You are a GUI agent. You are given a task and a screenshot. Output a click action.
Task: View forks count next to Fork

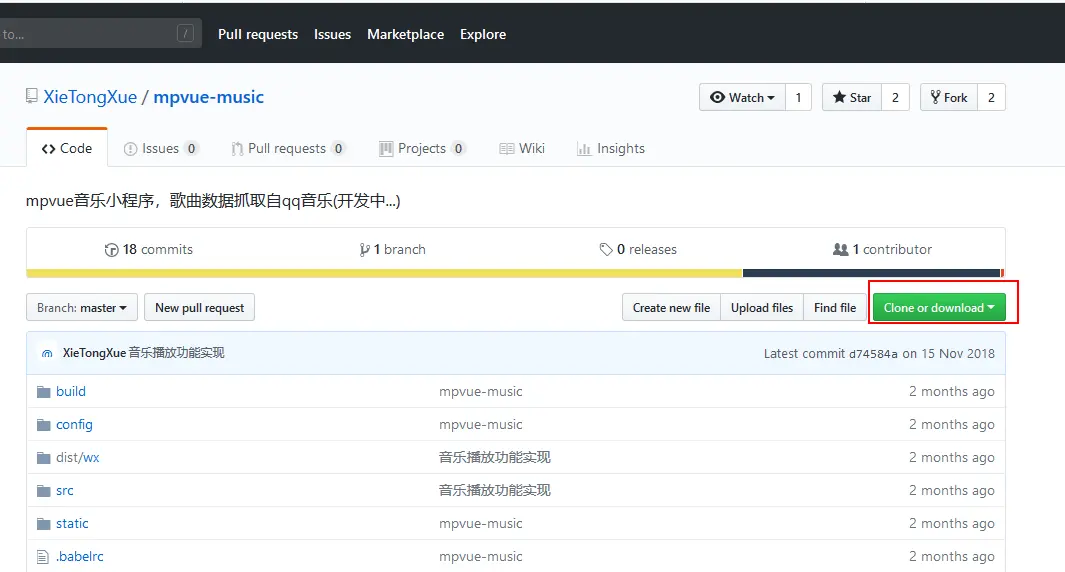[991, 97]
